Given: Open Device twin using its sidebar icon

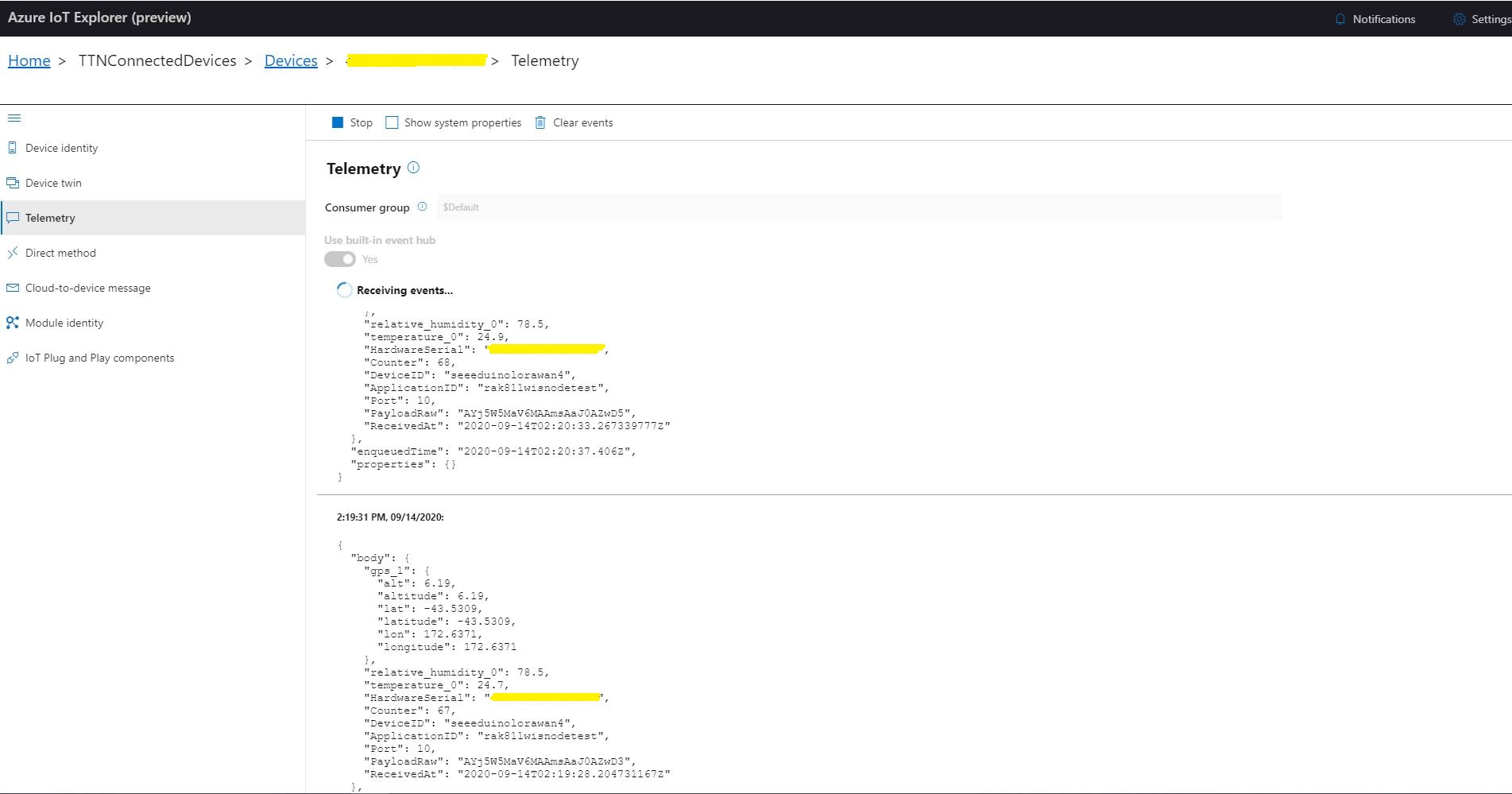Looking at the screenshot, I should click(13, 182).
